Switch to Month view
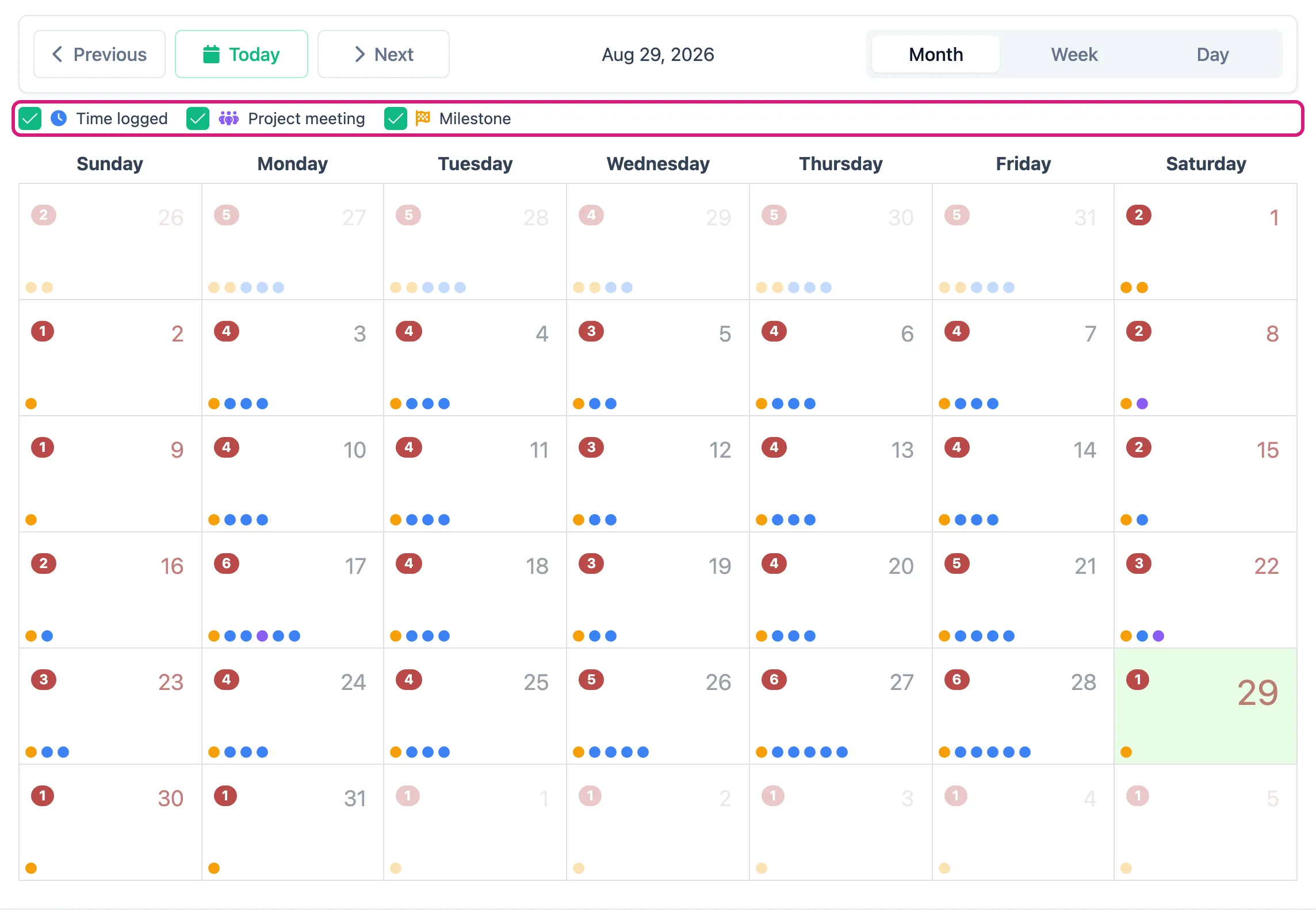Image resolution: width=1316 pixels, height=920 pixels. 935,54
